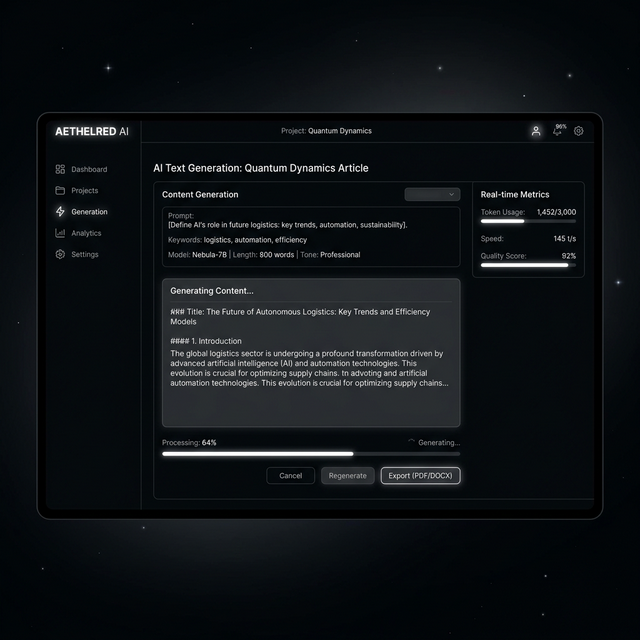Click the Processing 64% progress bar

pos(311,453)
